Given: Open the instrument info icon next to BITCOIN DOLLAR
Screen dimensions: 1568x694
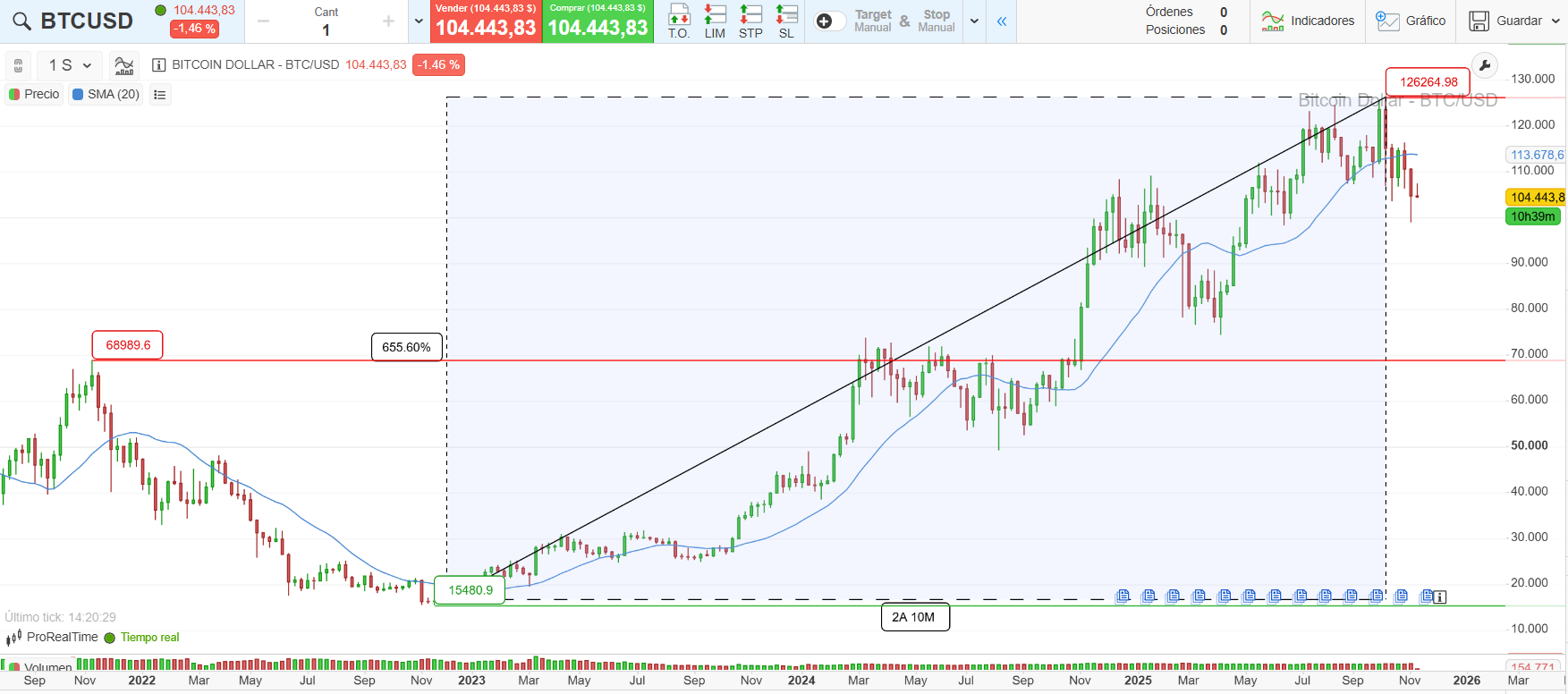Looking at the screenshot, I should coord(159,65).
